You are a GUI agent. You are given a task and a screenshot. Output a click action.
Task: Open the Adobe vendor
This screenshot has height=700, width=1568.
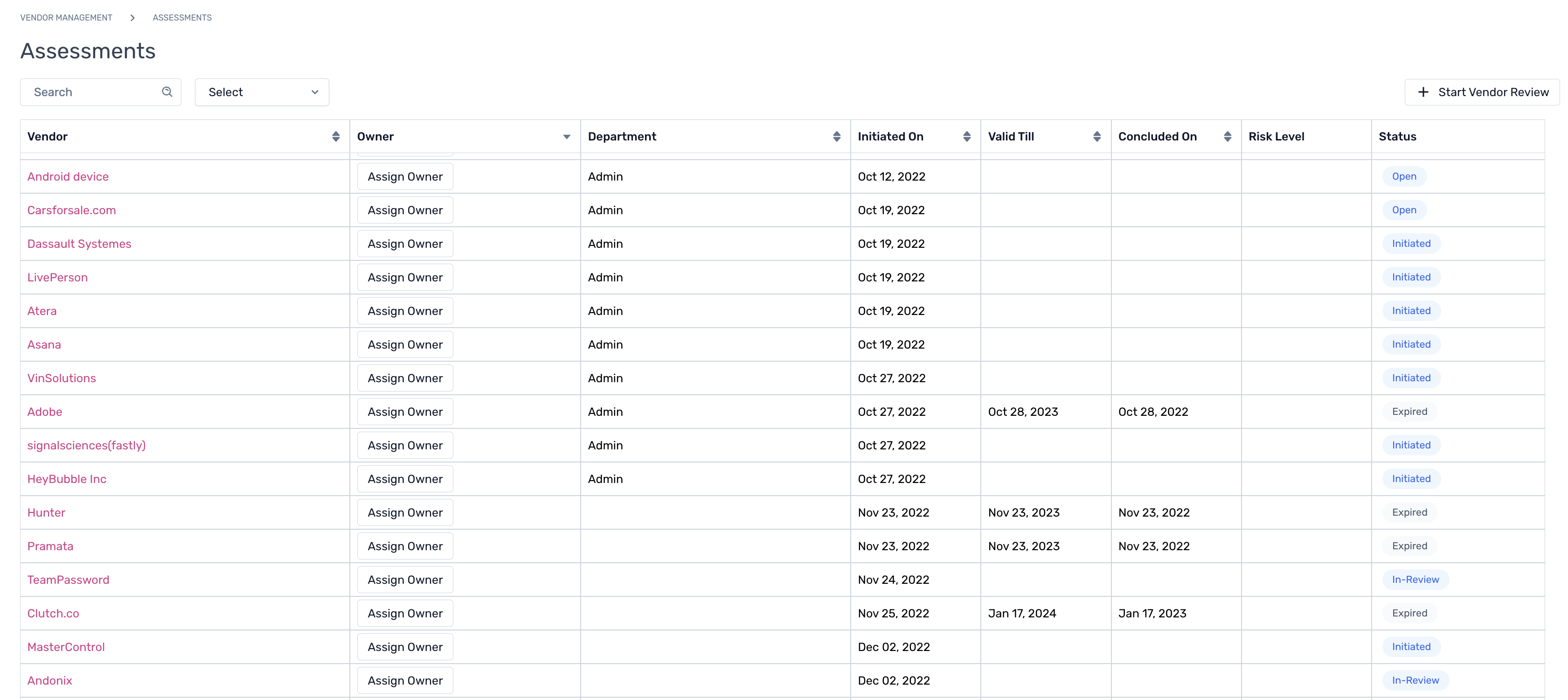44,412
